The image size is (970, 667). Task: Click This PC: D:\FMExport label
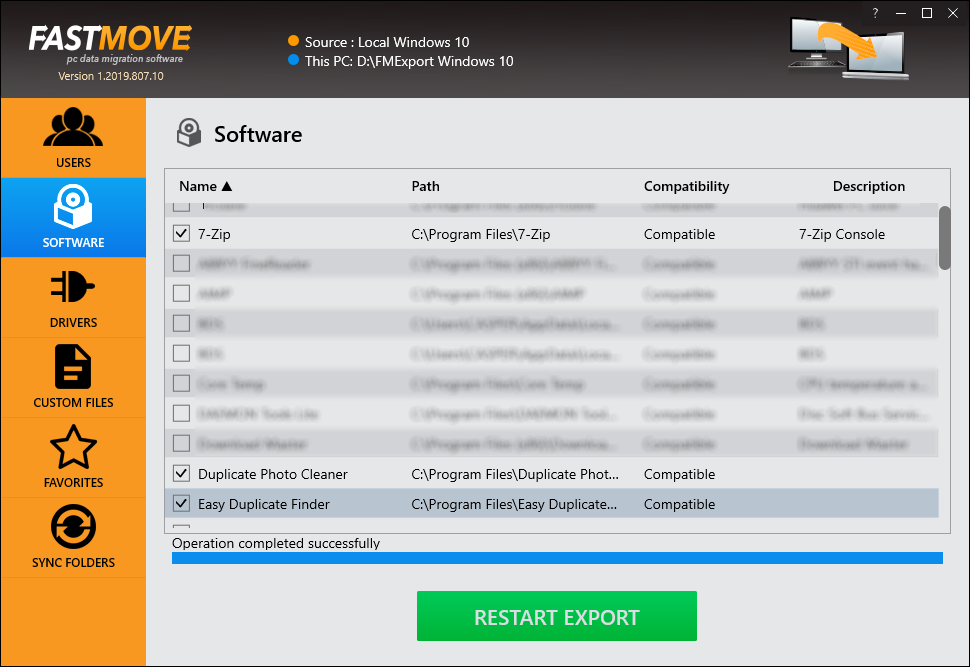(x=409, y=61)
